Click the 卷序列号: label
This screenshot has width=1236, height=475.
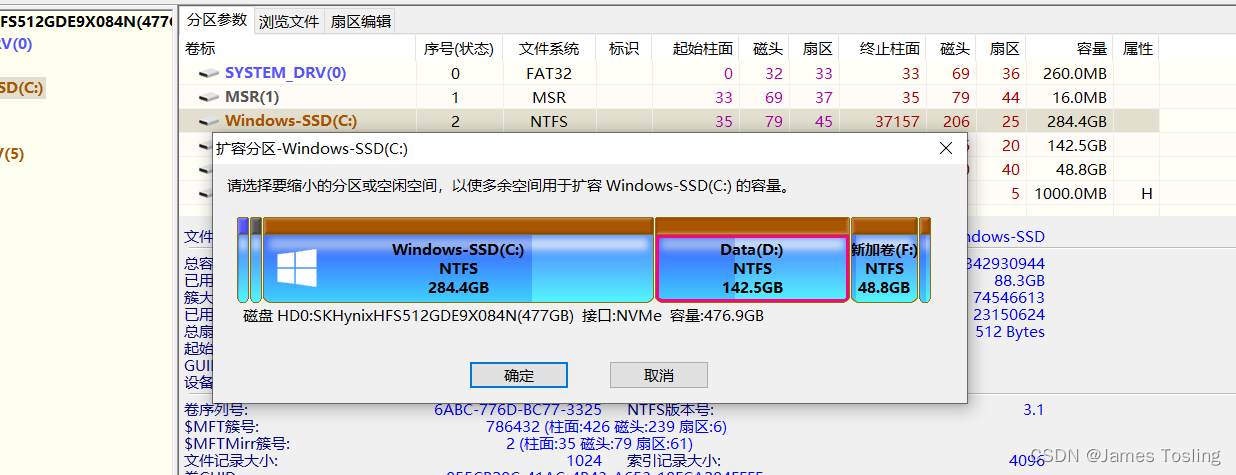click(x=217, y=410)
